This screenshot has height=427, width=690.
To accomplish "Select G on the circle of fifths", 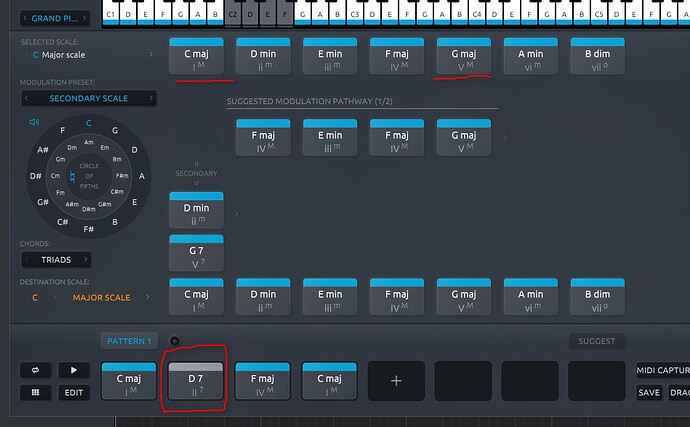I will (115, 130).
